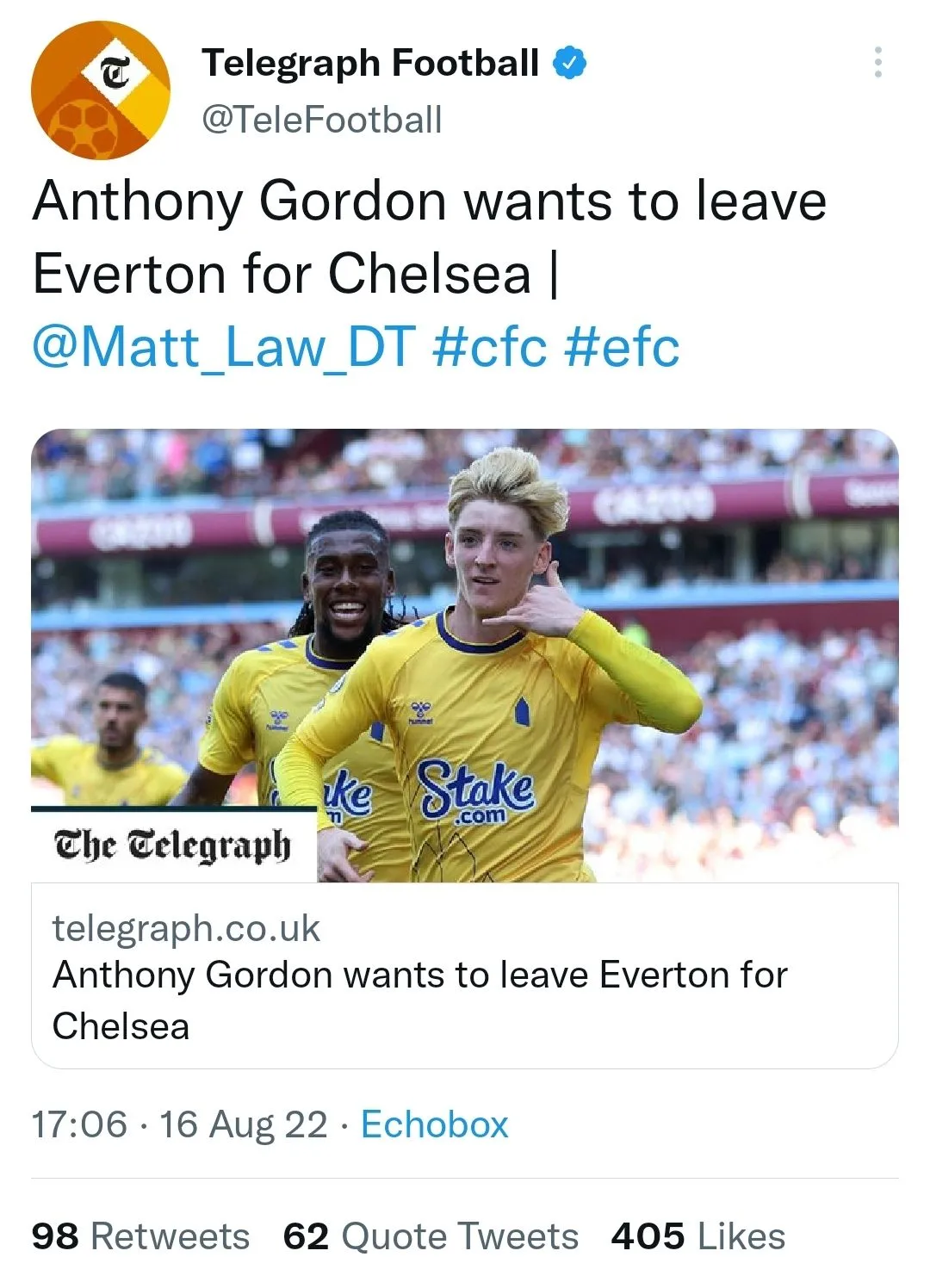Click the #cfc hashtag

click(x=489, y=347)
